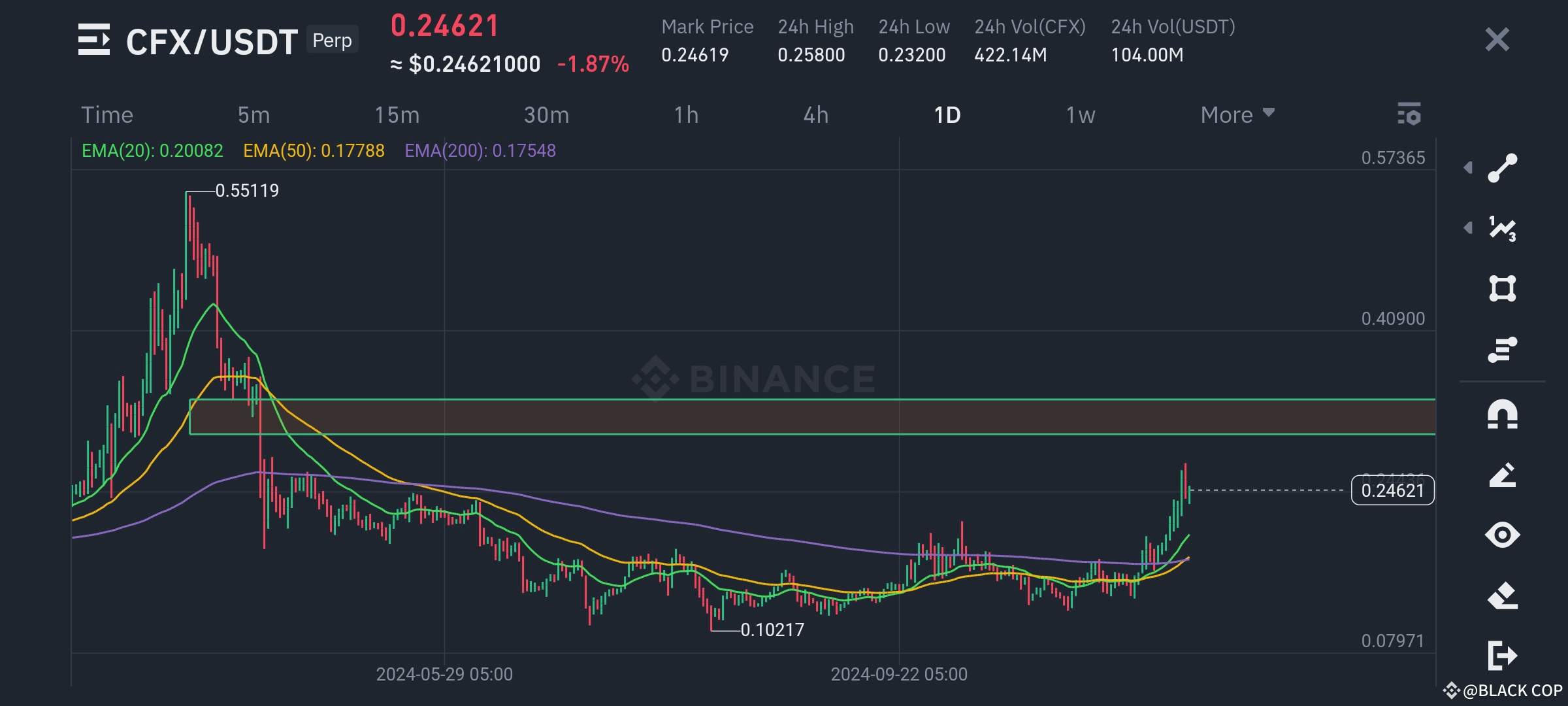Screen dimensions: 1568x706
Task: Tap the Perp contract badge
Action: [332, 40]
